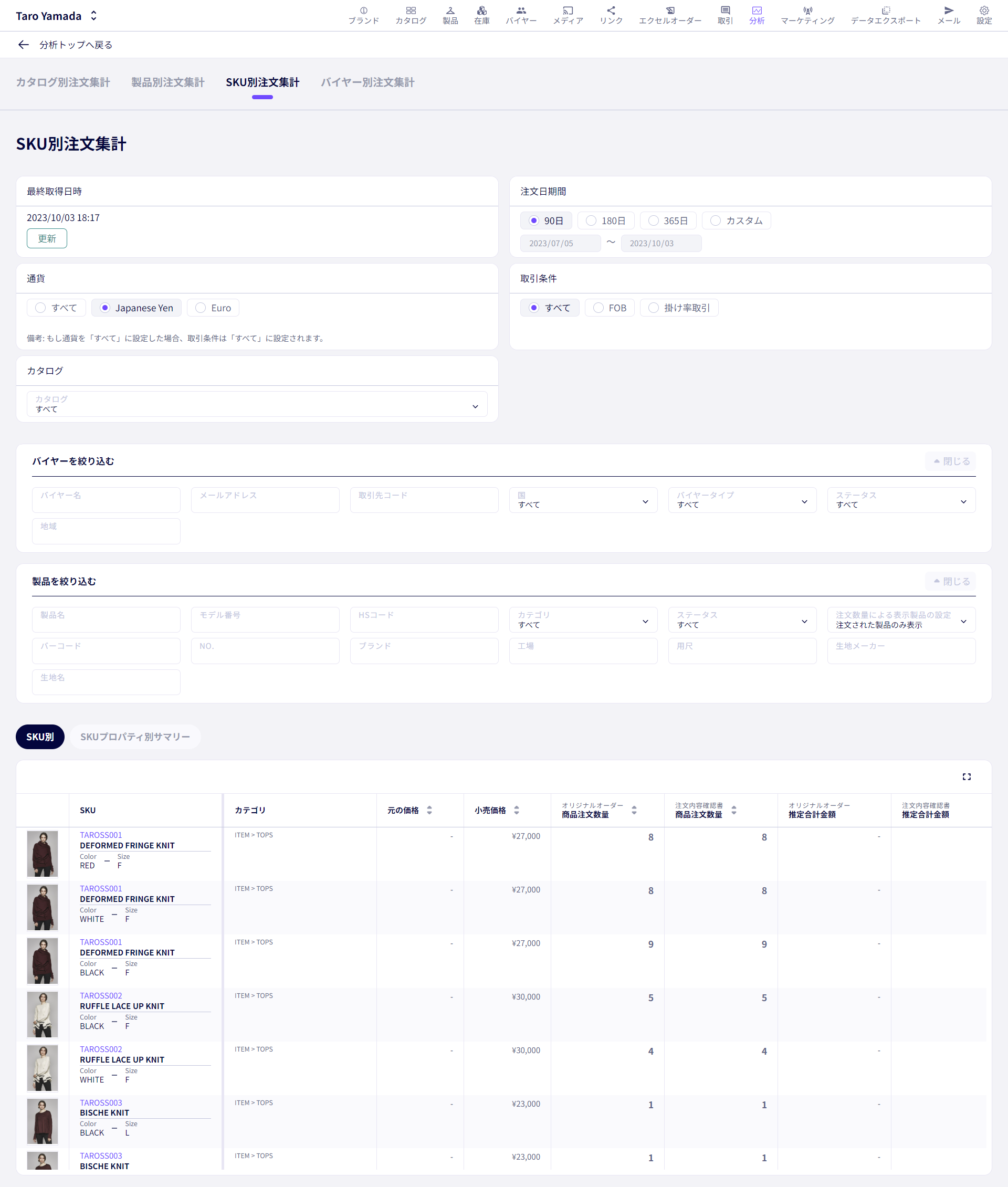Image resolution: width=1008 pixels, height=1187 pixels.
Task: Choose Euro currency option
Action: 213,308
